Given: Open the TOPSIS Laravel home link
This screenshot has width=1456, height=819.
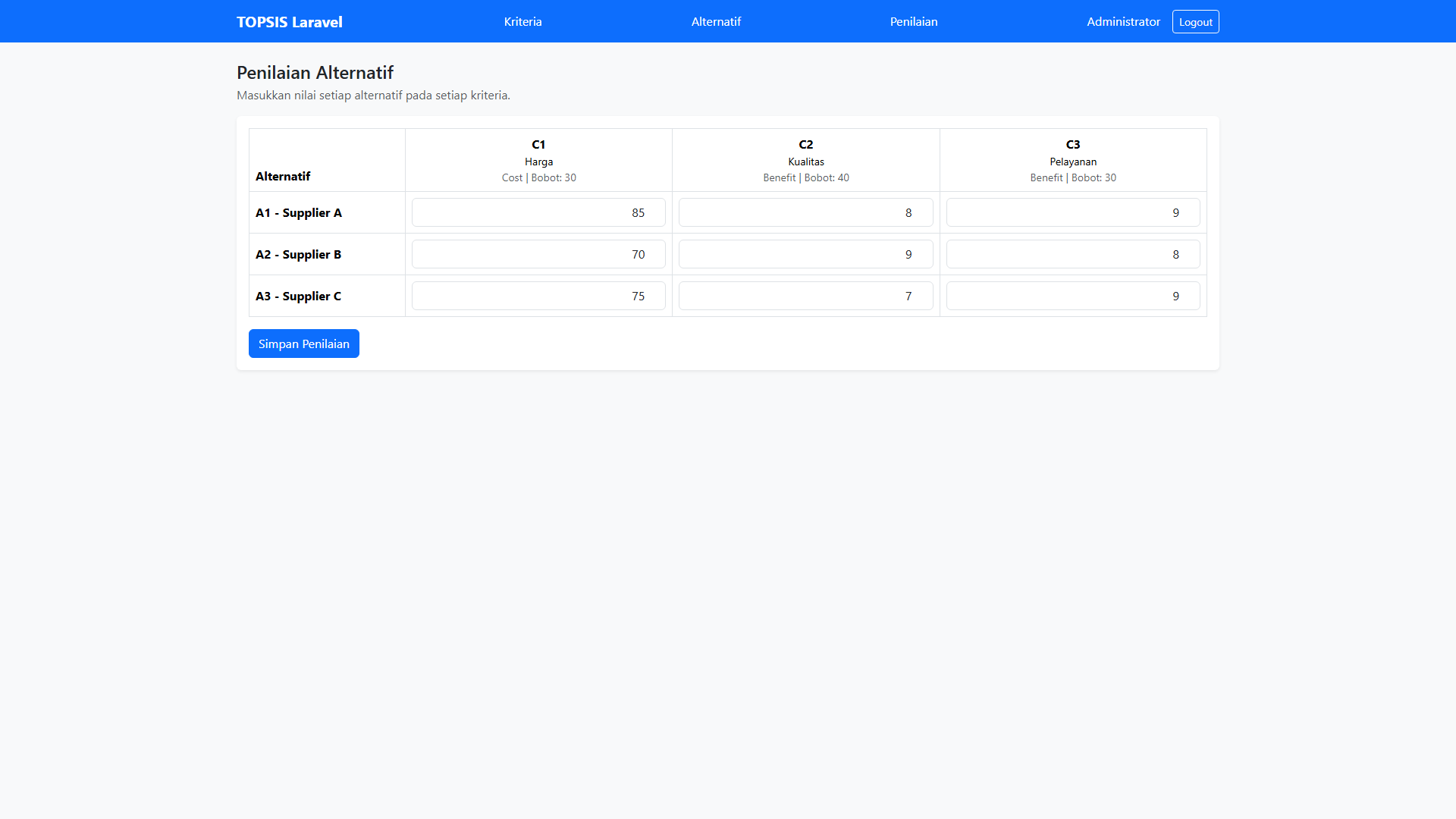Looking at the screenshot, I should (x=289, y=22).
